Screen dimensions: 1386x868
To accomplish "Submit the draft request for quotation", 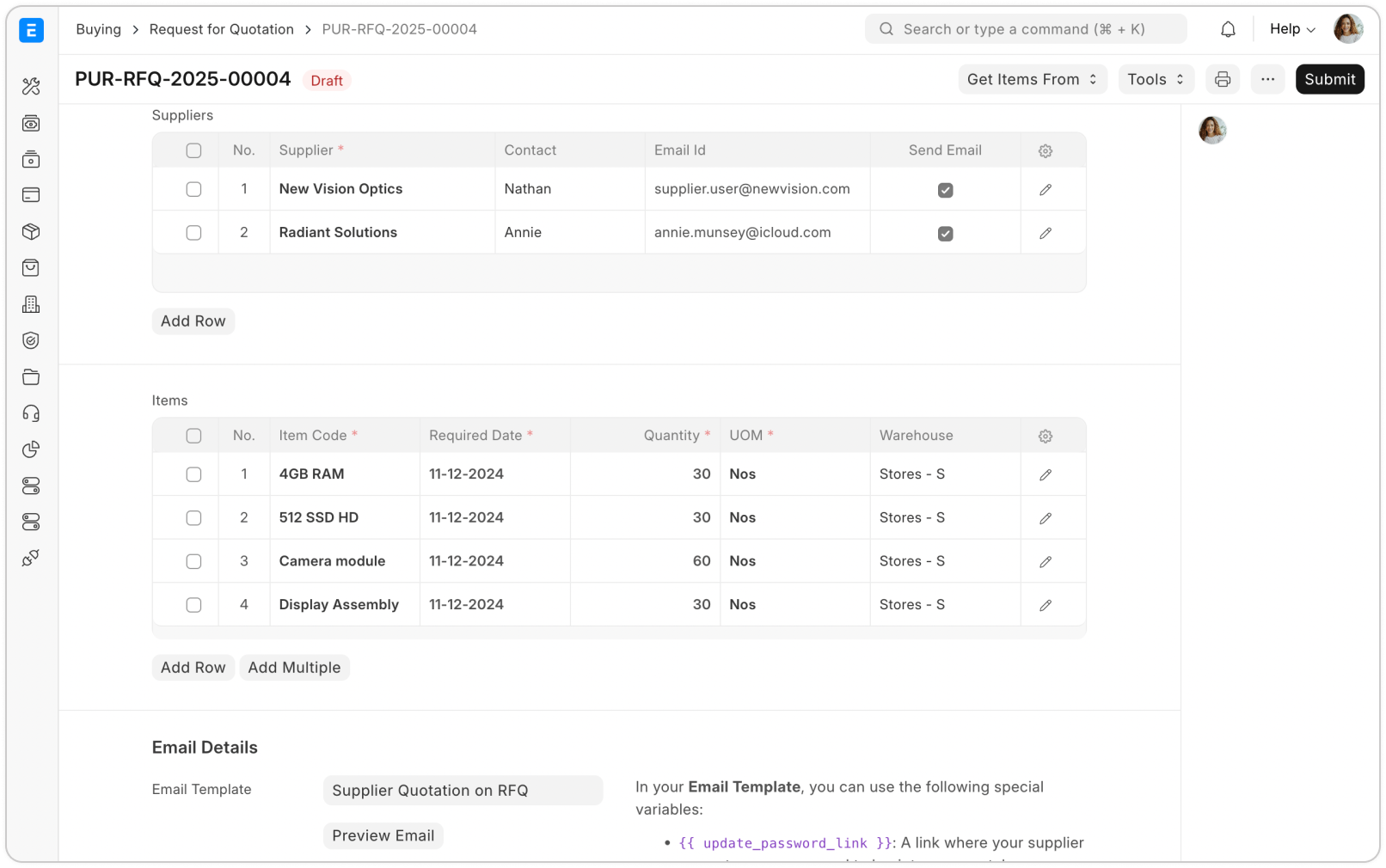I will coord(1329,79).
